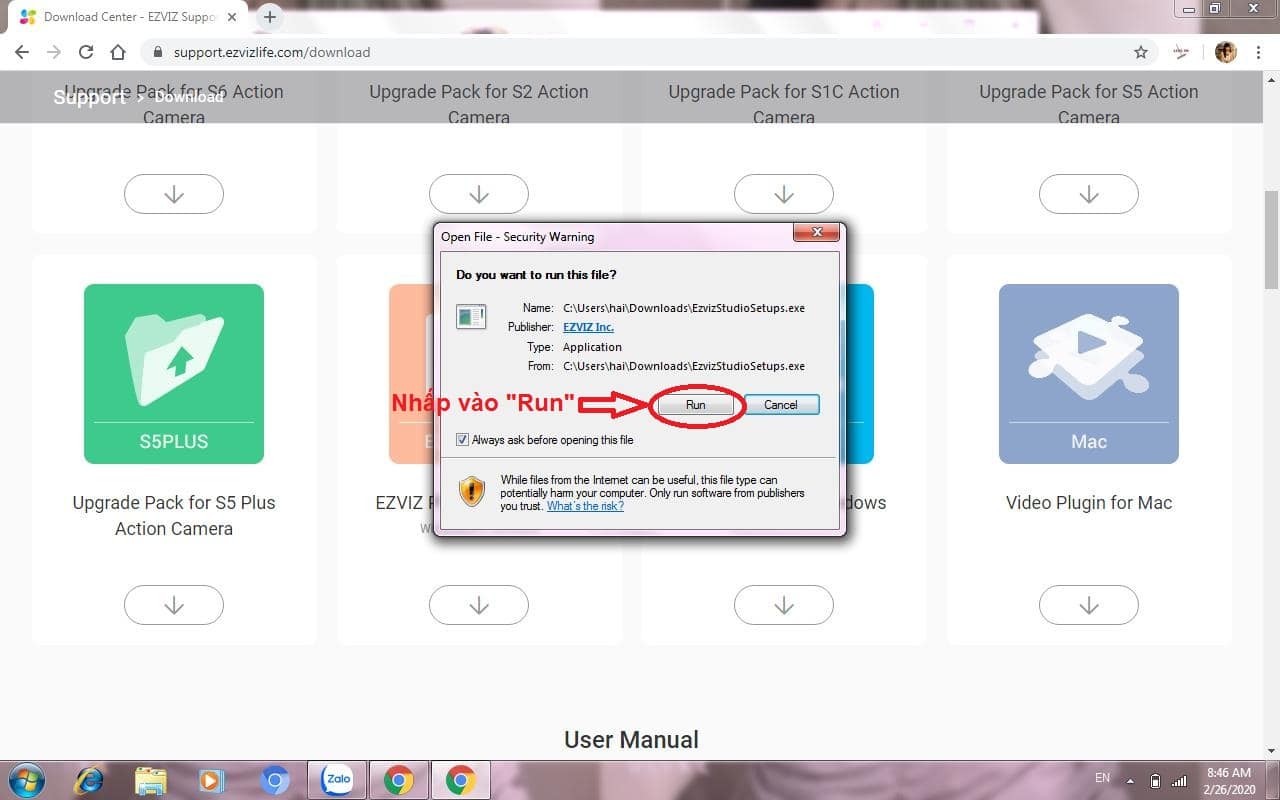This screenshot has height=800, width=1280.
Task: Switch to the second Chrome taskbar window
Action: (460, 780)
